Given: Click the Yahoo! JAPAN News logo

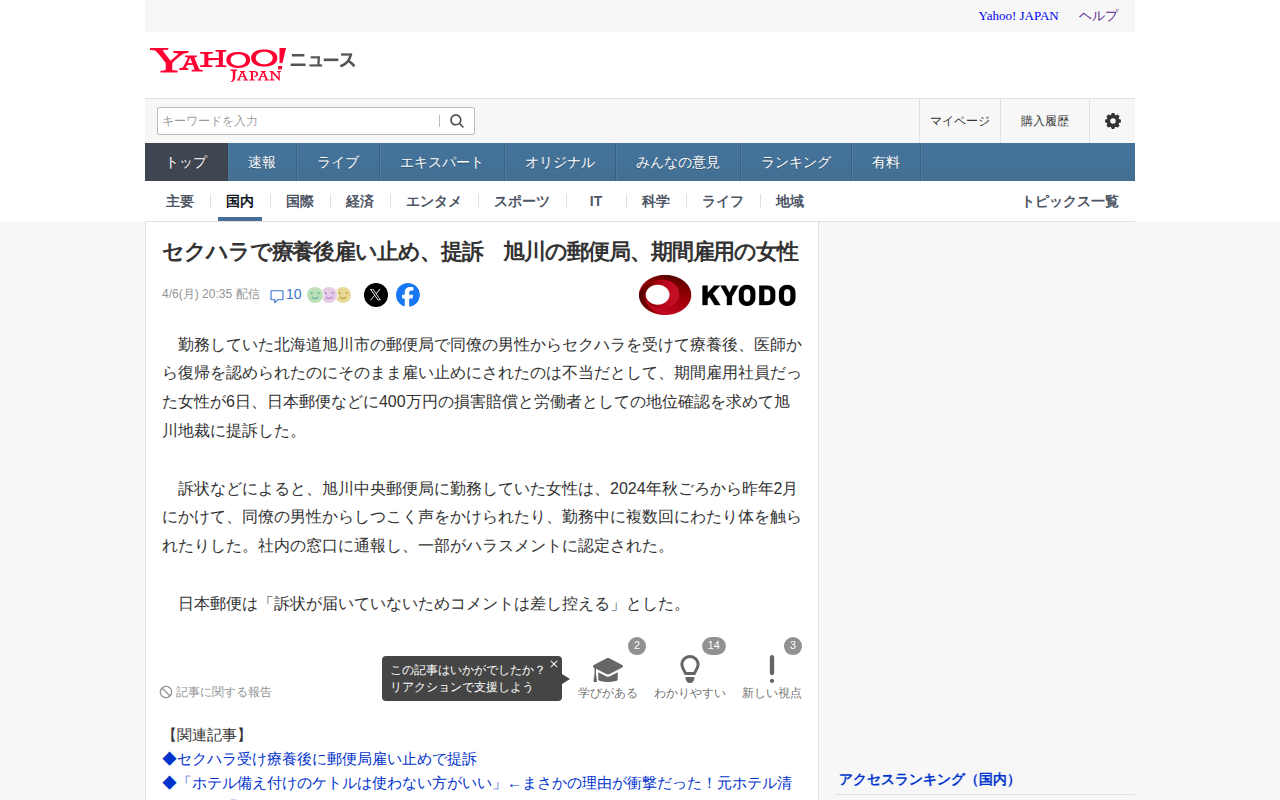Looking at the screenshot, I should click(253, 64).
